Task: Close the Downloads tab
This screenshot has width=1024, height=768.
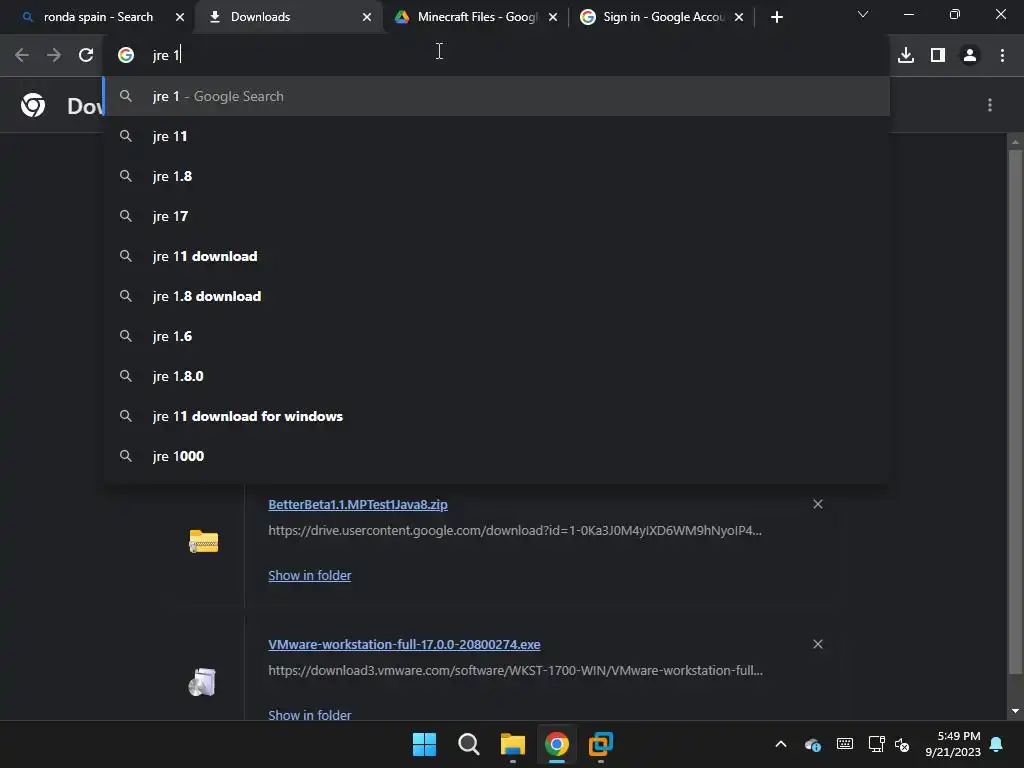Action: 367,18
